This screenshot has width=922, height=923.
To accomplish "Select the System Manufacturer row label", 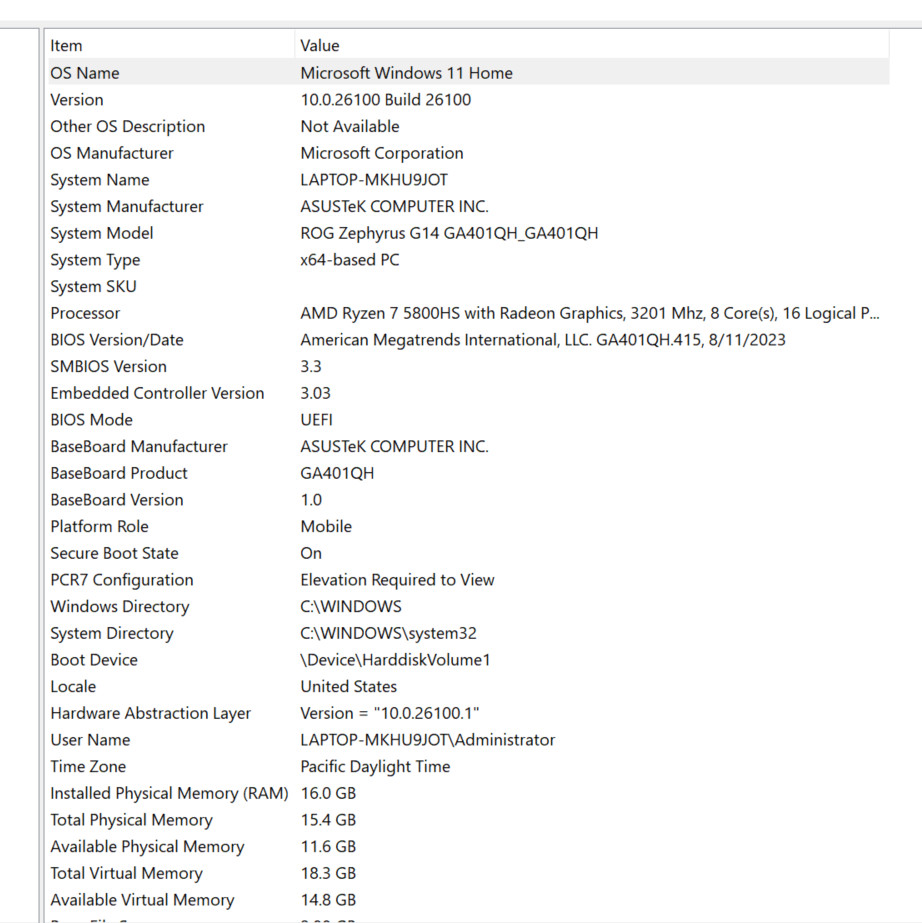I will tap(127, 207).
